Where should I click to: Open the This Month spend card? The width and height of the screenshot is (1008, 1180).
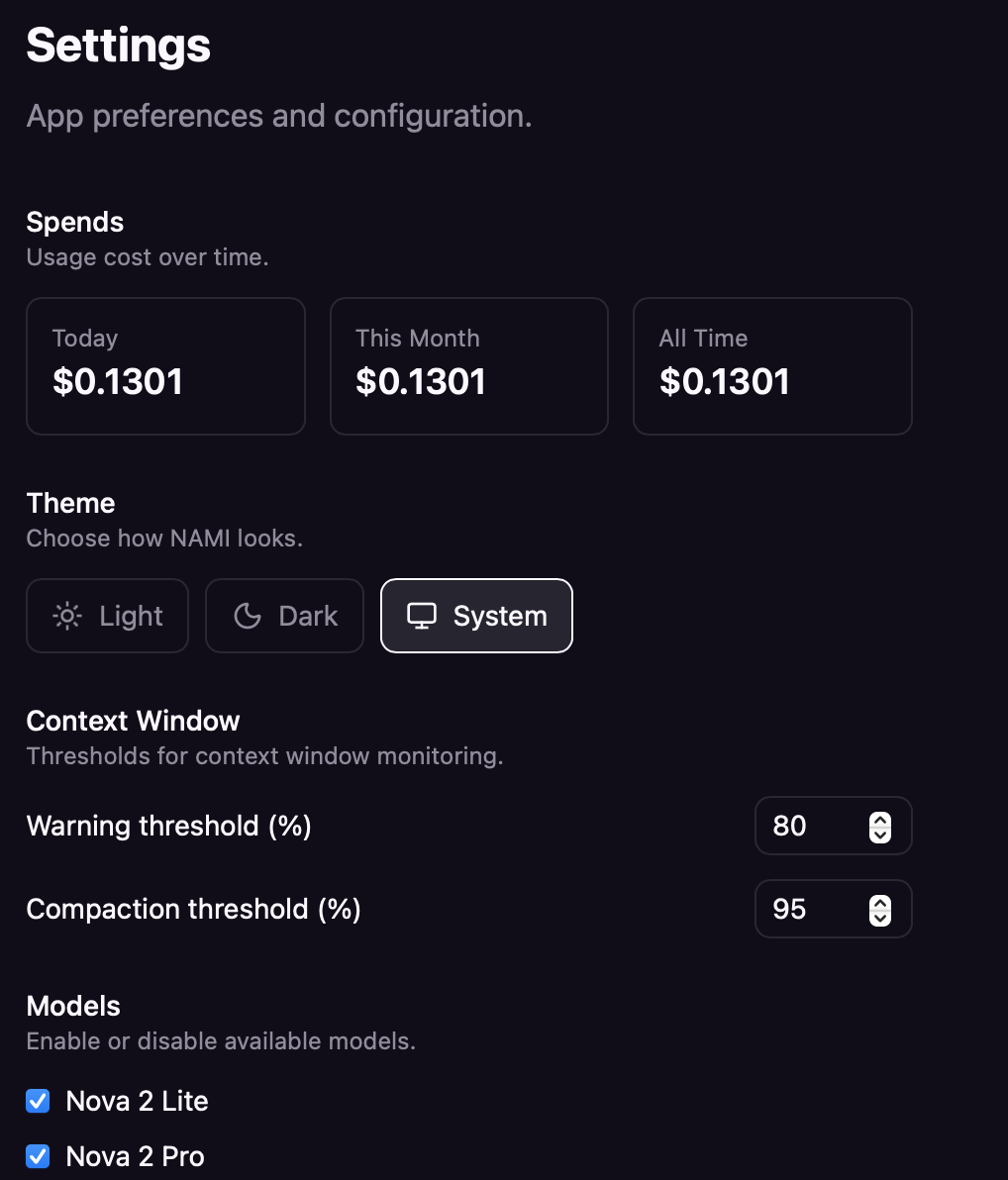(x=469, y=366)
